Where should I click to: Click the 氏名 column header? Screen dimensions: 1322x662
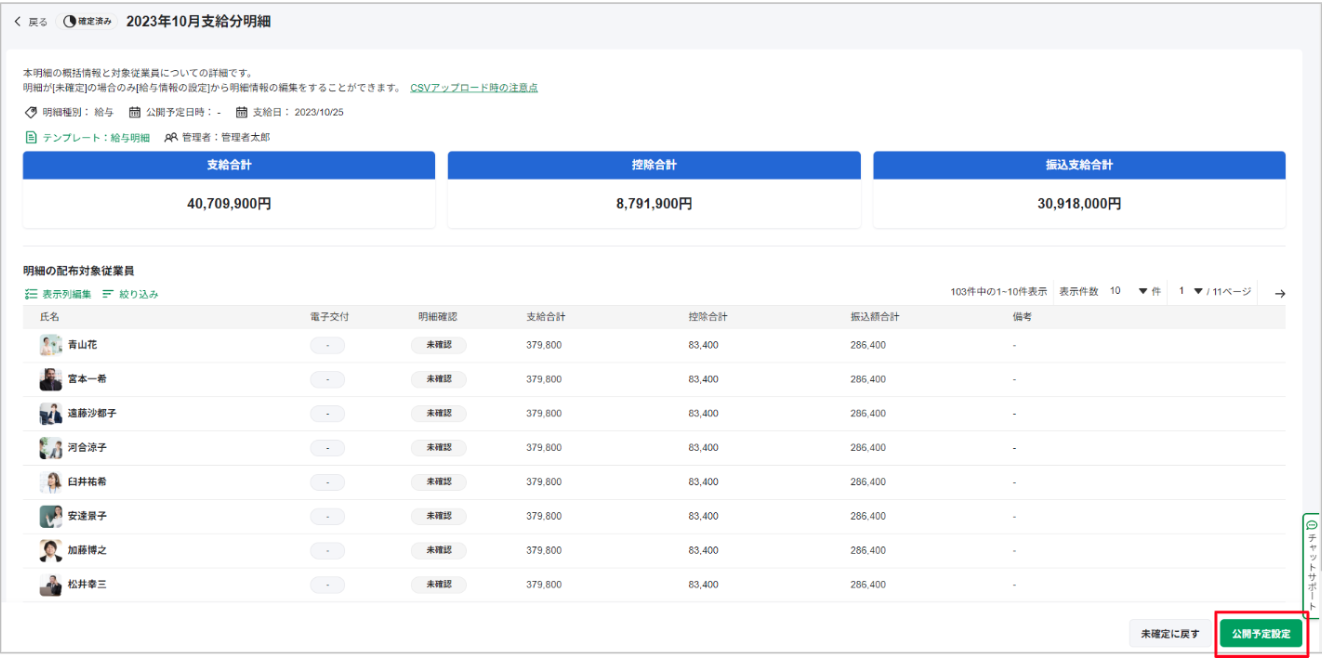[50, 317]
